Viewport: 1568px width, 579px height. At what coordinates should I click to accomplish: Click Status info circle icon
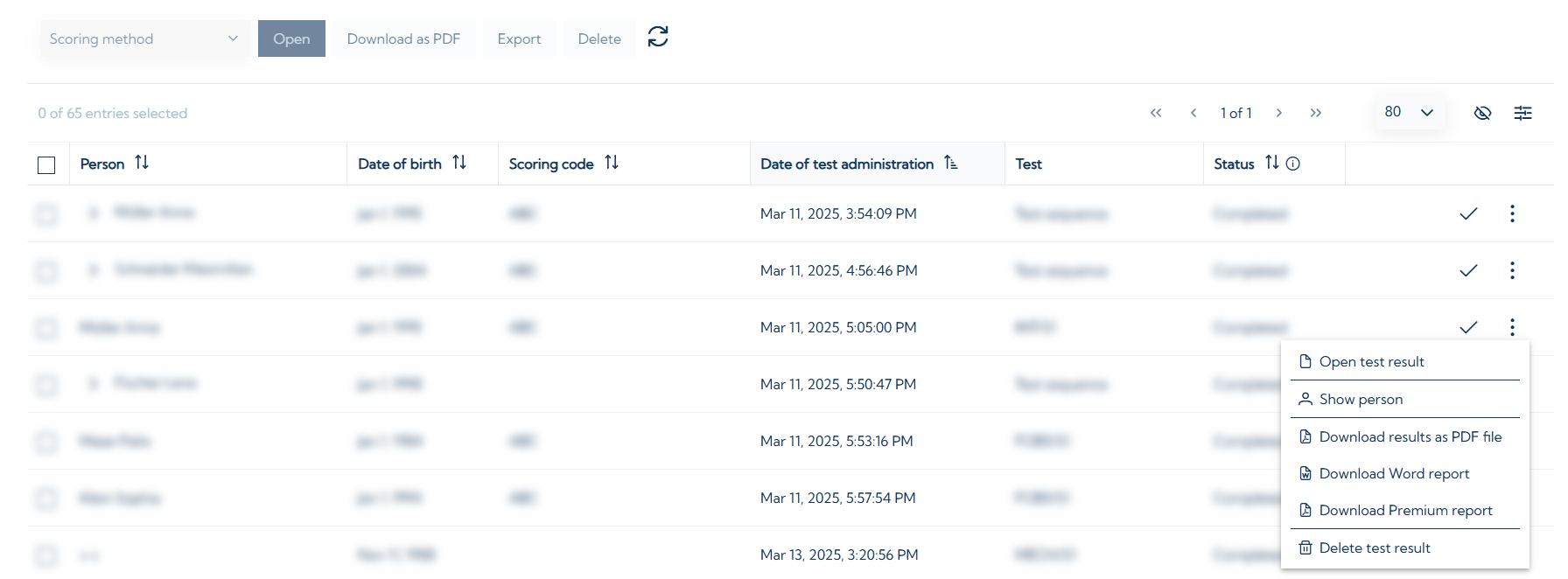(1293, 164)
